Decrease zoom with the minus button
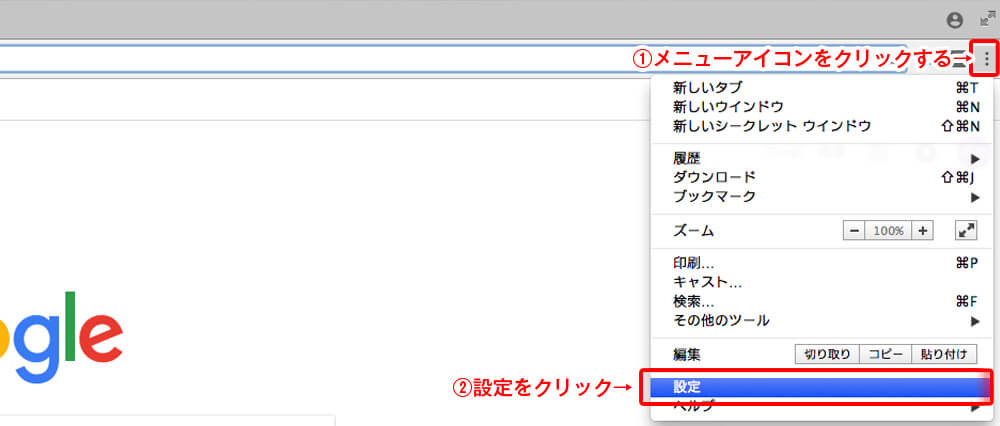The height and width of the screenshot is (426, 1000). coord(854,231)
